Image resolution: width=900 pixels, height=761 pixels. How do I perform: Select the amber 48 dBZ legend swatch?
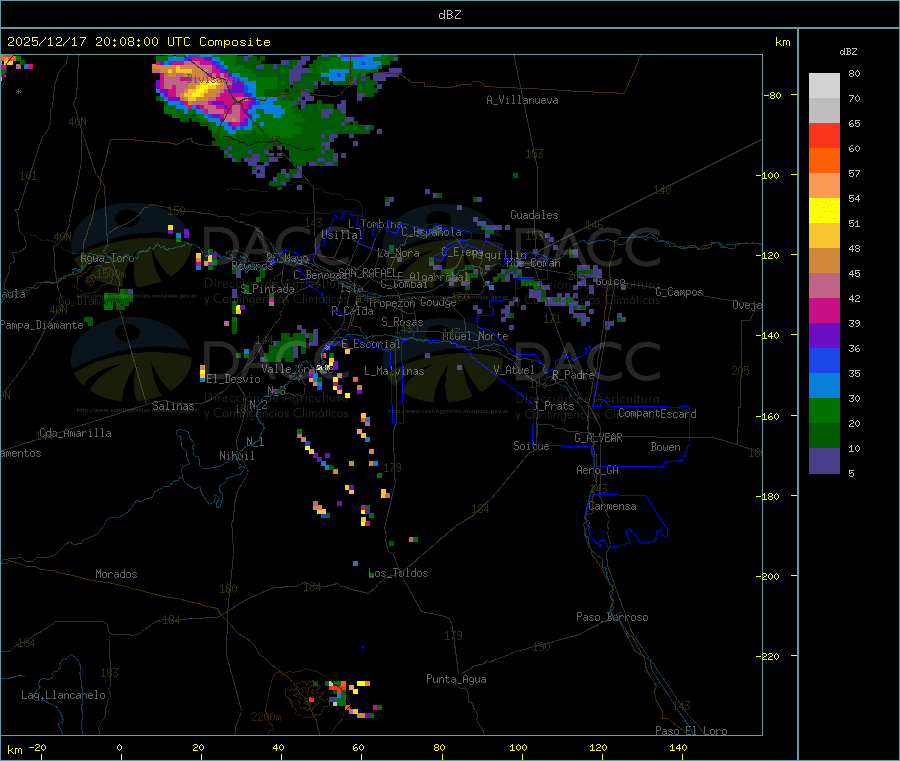[x=824, y=236]
